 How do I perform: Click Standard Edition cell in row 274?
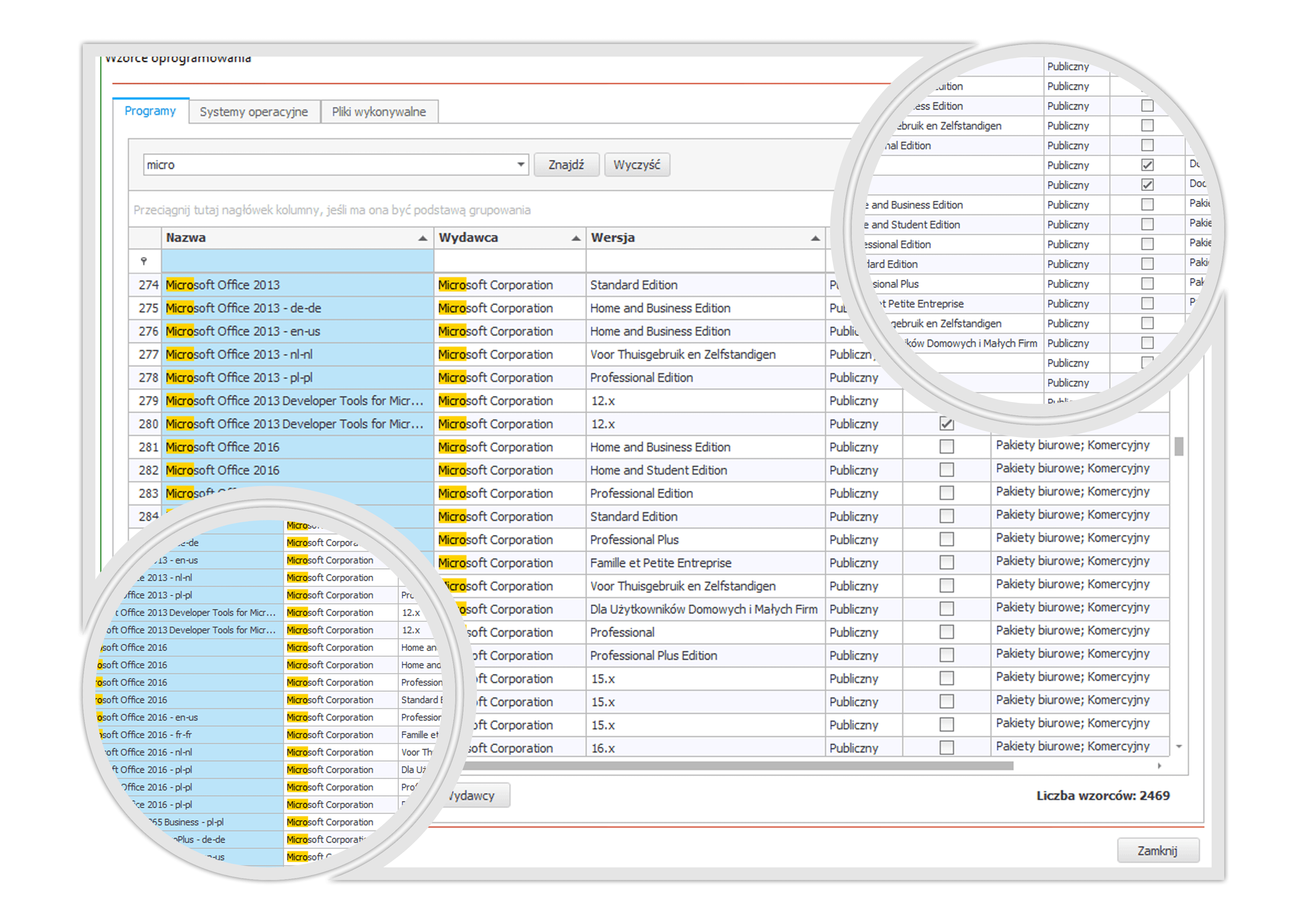tap(705, 285)
